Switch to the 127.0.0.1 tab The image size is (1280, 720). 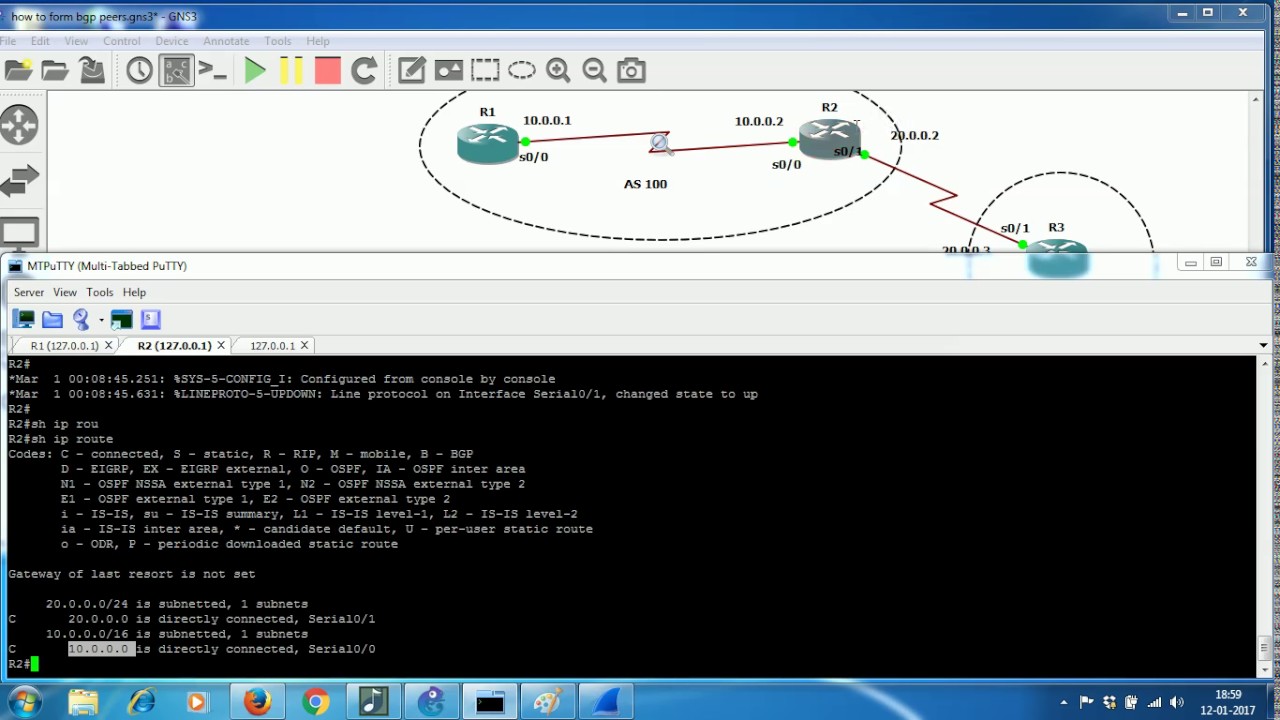pos(272,345)
